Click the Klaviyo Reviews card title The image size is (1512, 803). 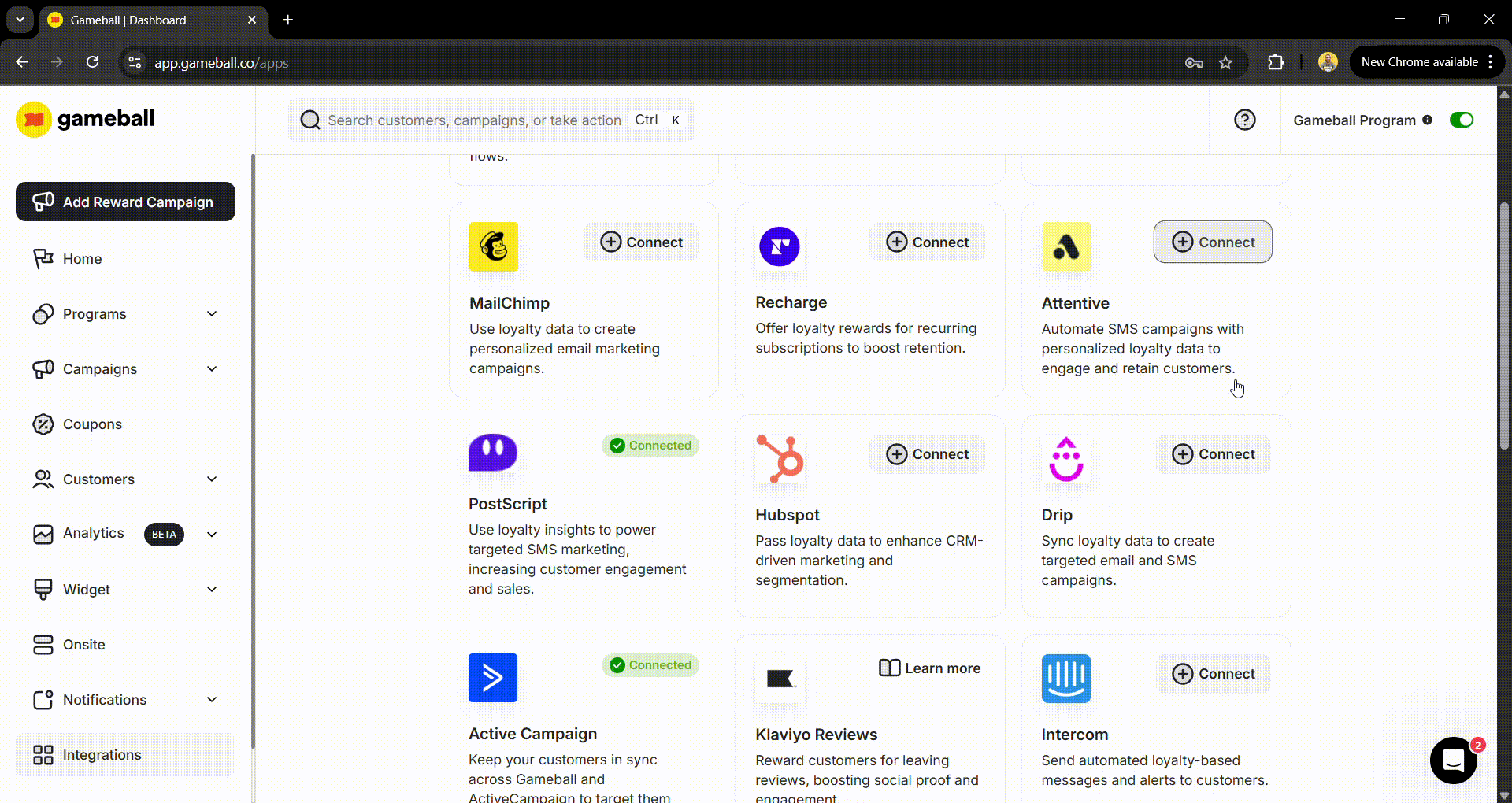tap(816, 735)
